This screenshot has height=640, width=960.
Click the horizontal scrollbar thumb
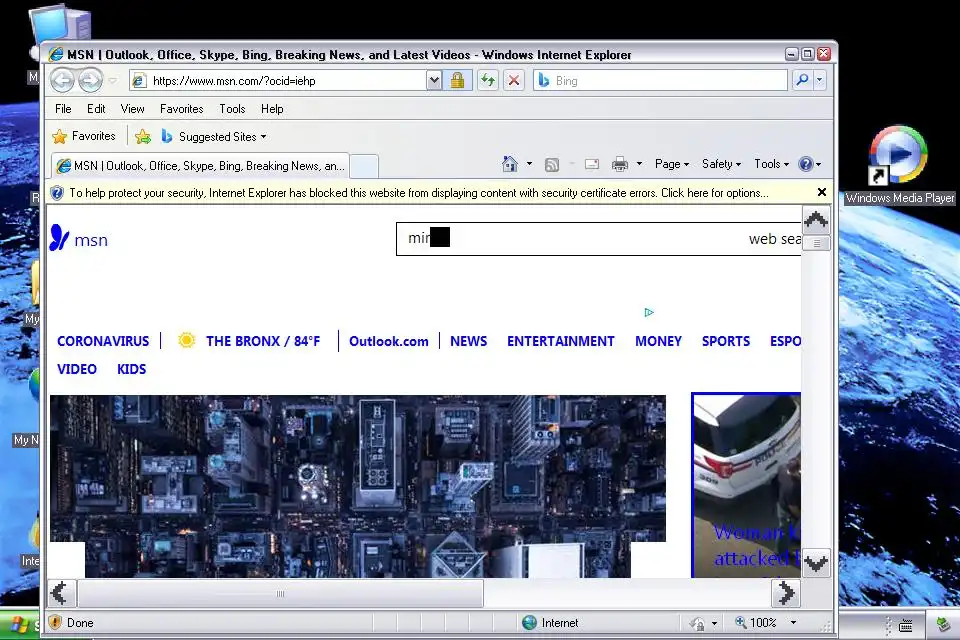click(280, 593)
